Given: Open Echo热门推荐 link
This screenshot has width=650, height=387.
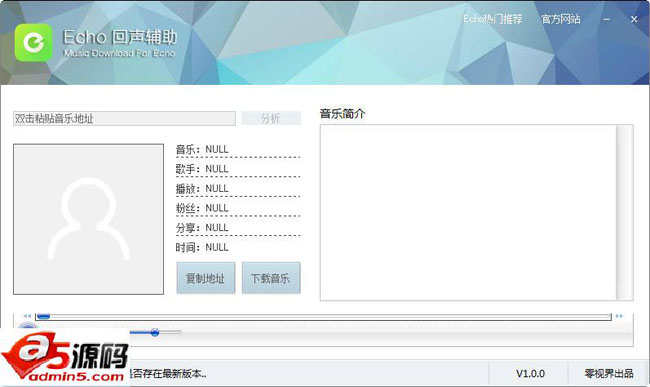Looking at the screenshot, I should [492, 19].
